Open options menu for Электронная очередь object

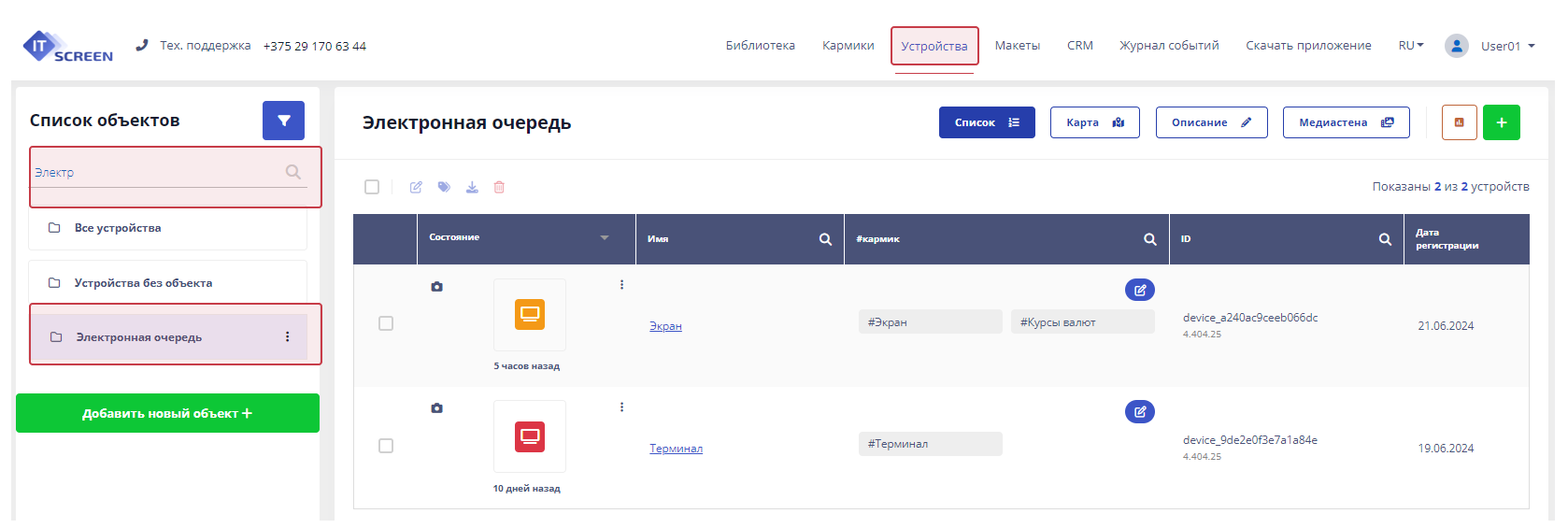(x=287, y=337)
